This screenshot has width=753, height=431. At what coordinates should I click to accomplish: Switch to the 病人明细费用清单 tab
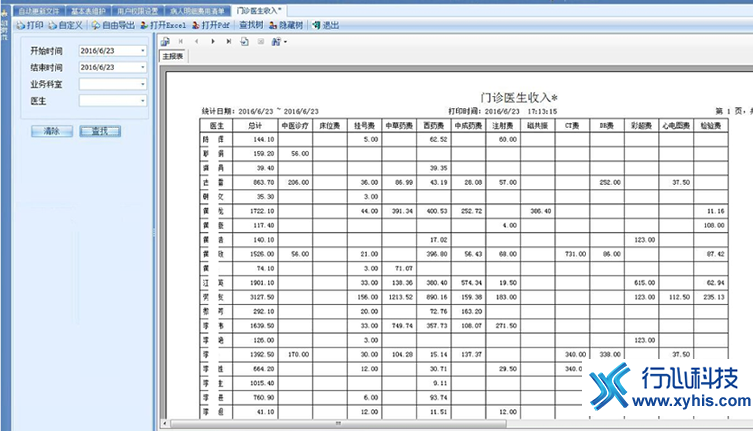pyautogui.click(x=197, y=11)
